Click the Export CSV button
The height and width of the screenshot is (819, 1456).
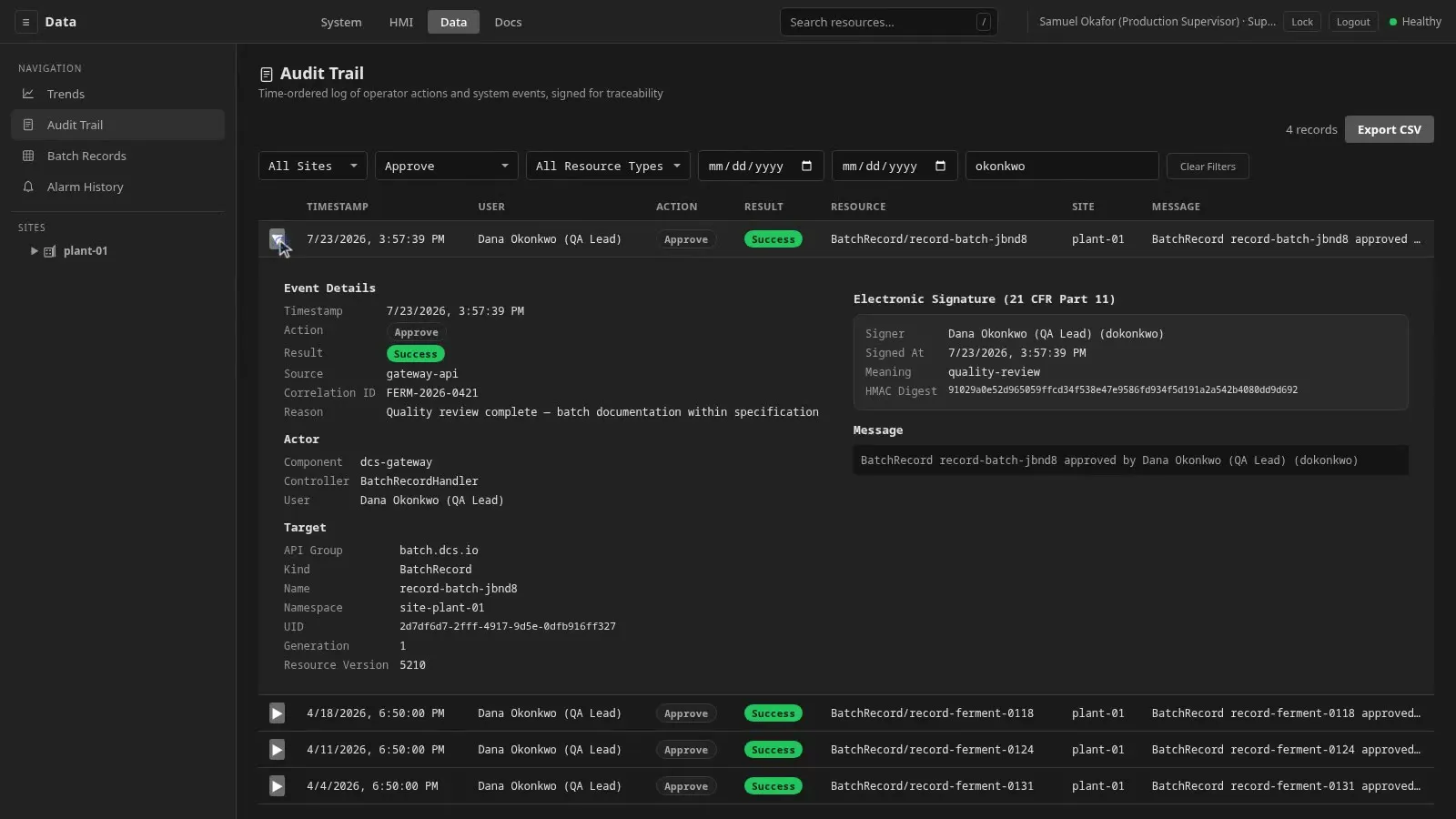click(1389, 129)
